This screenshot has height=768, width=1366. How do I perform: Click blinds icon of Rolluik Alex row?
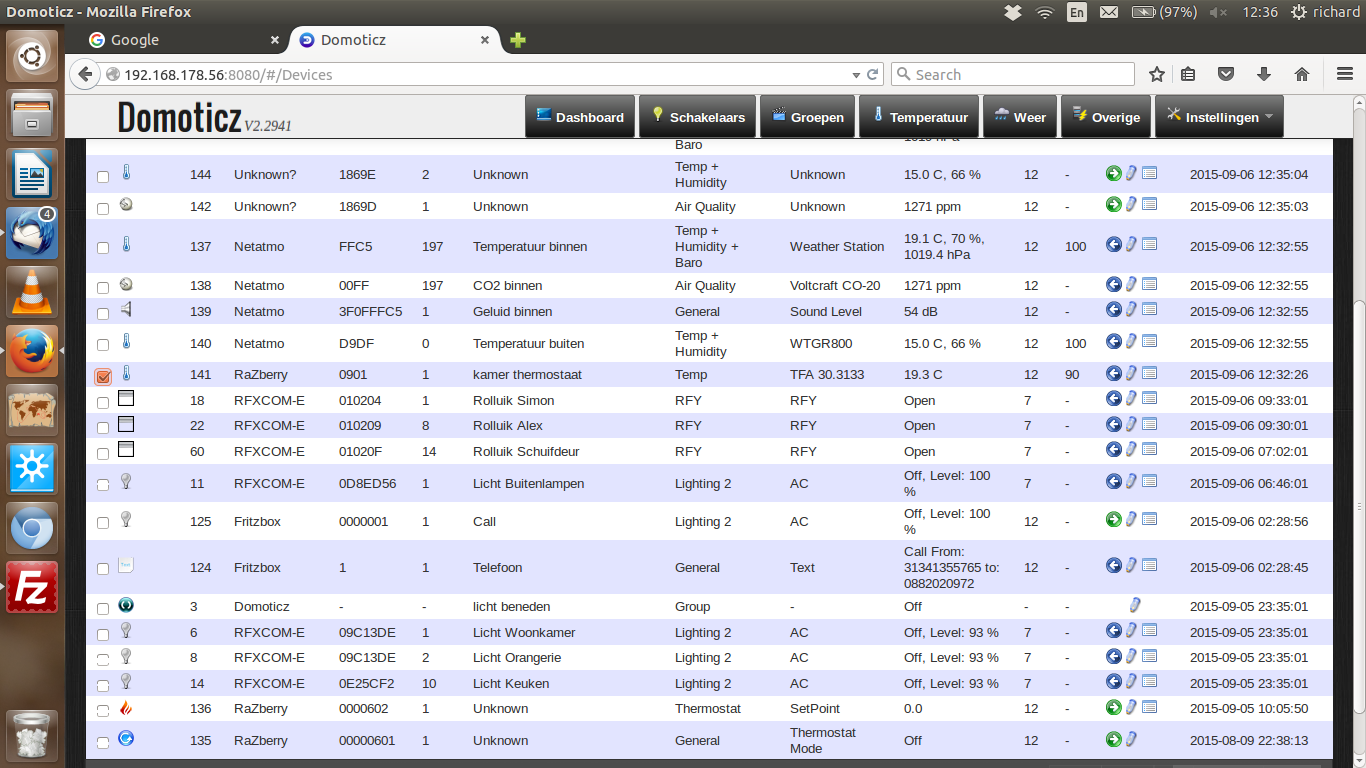coord(126,424)
